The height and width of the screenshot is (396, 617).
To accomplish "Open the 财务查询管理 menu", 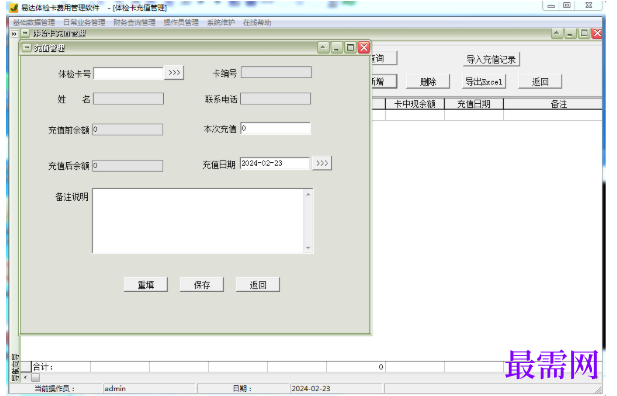I will (135, 22).
